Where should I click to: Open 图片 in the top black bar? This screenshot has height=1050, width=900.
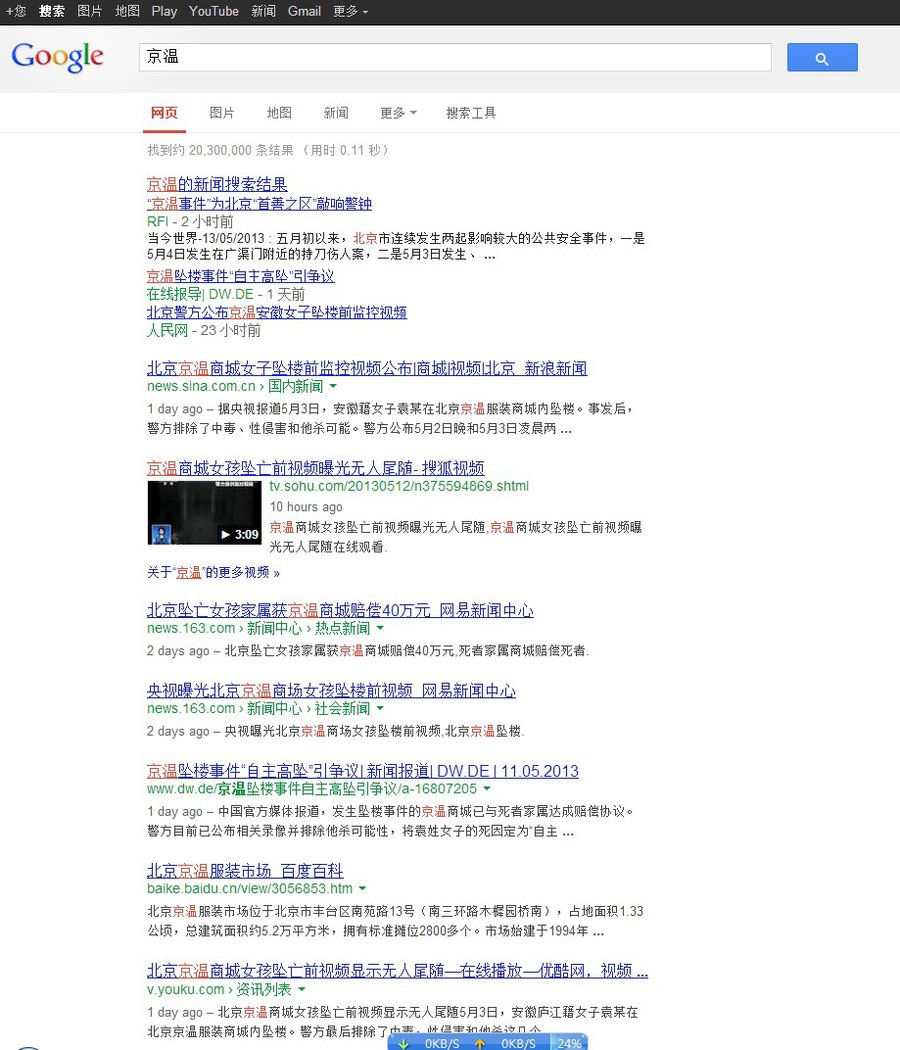(90, 11)
